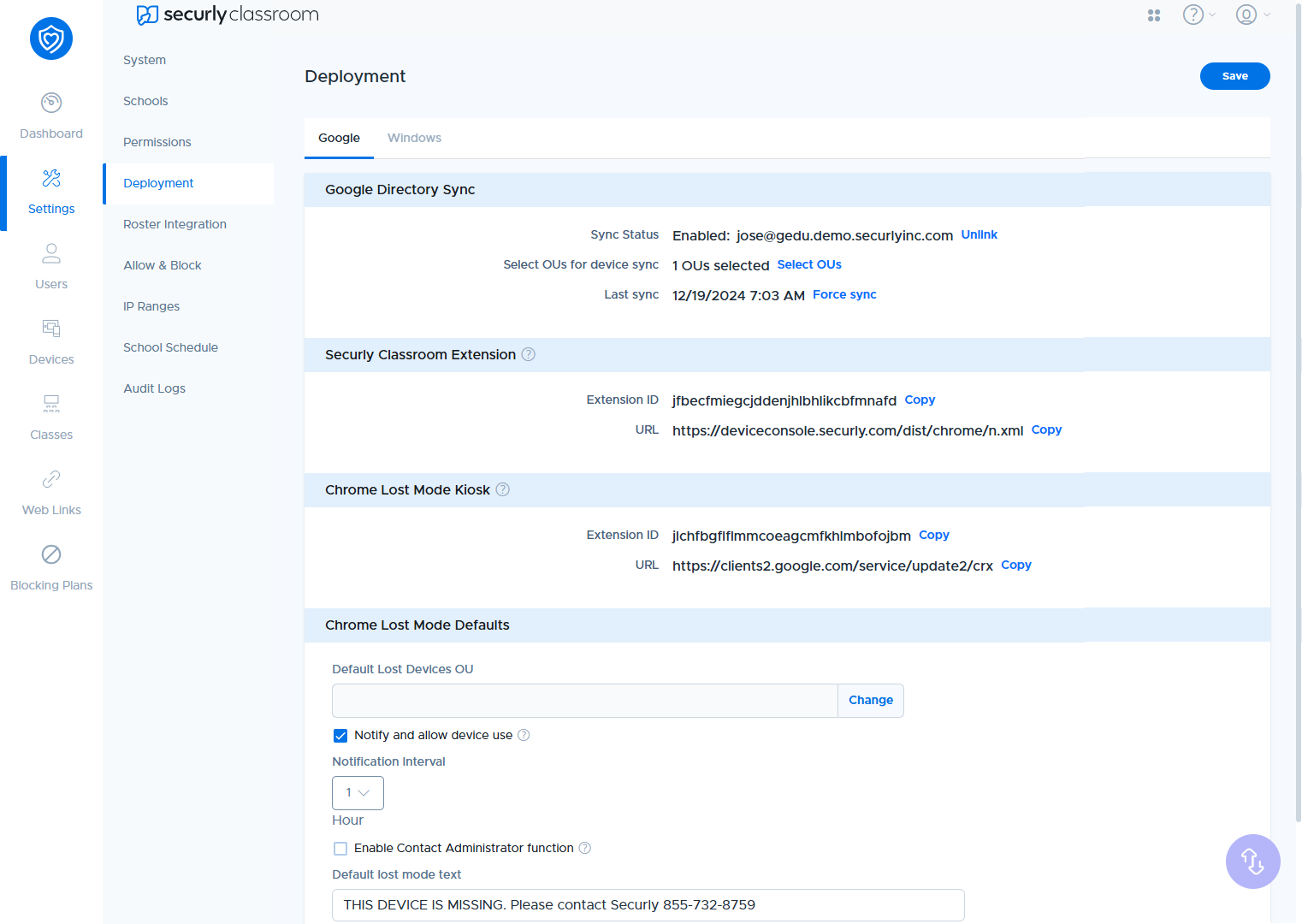Viewport: 1302px width, 924px height.
Task: Click the Google Directory Sync header
Action: 399,190
